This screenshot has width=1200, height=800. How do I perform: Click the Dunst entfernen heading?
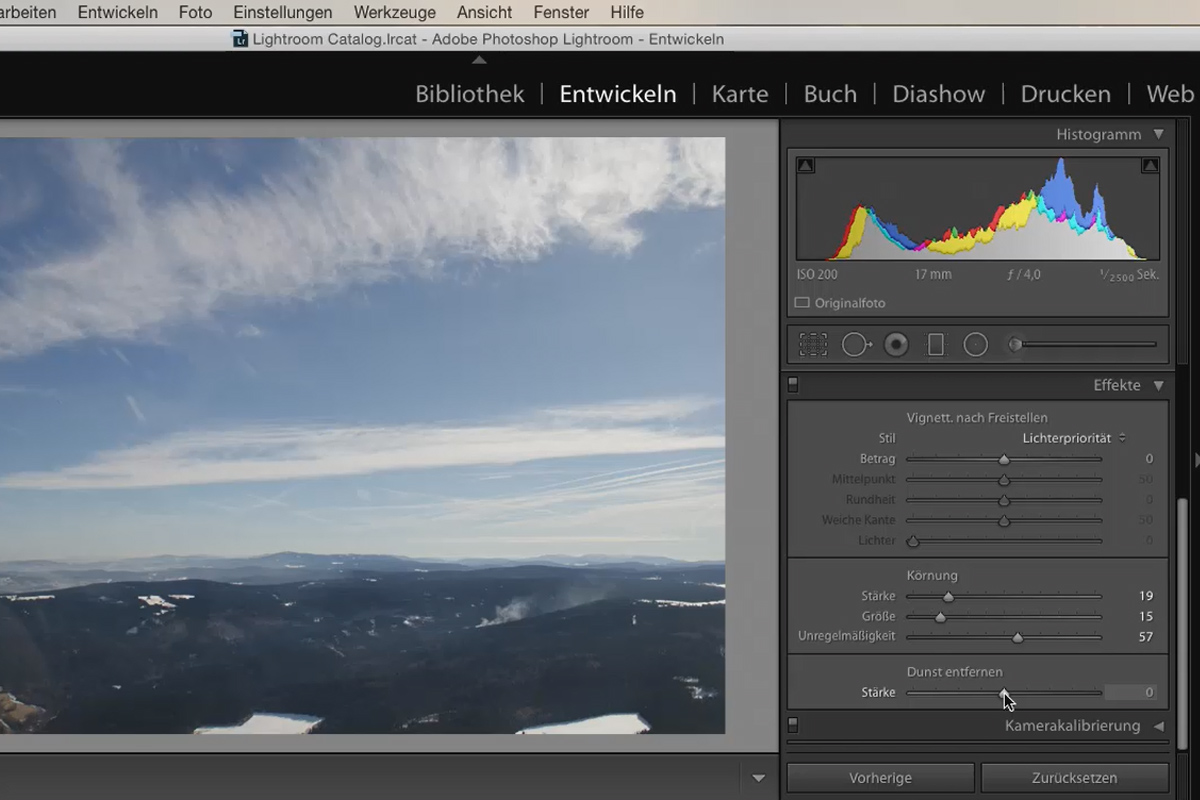pos(954,672)
